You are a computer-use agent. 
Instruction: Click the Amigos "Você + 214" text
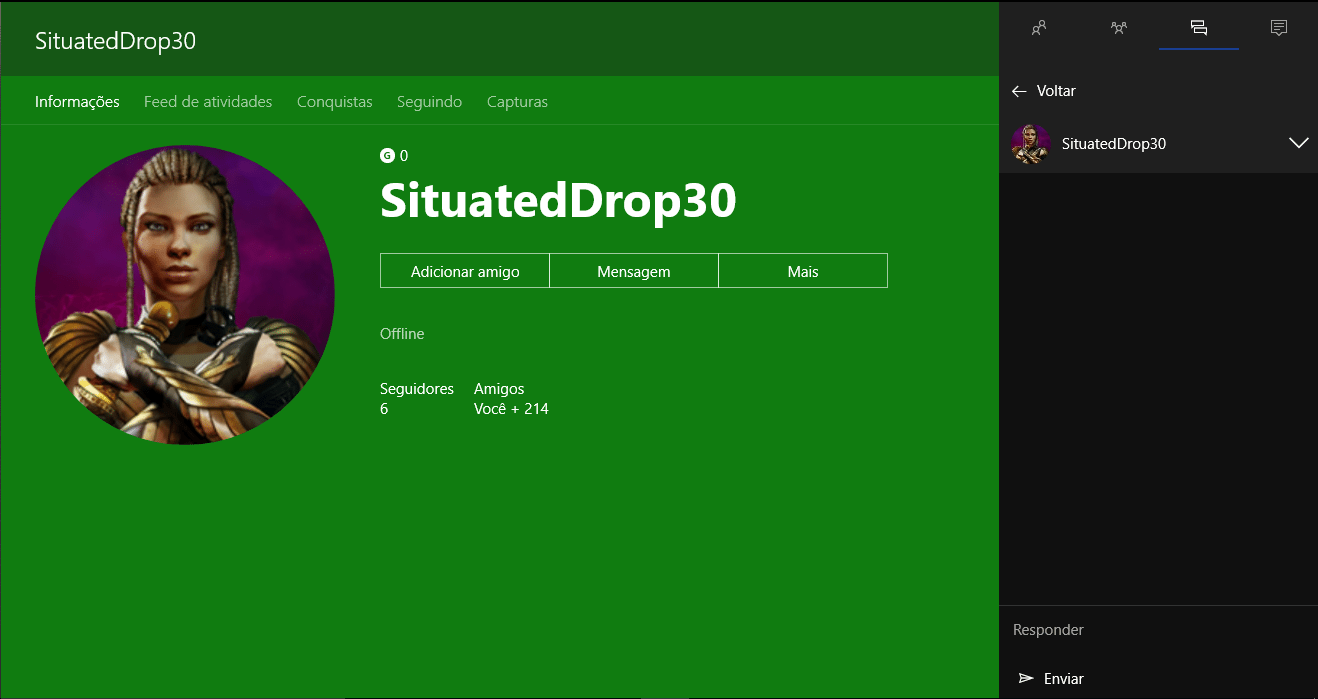[x=511, y=408]
